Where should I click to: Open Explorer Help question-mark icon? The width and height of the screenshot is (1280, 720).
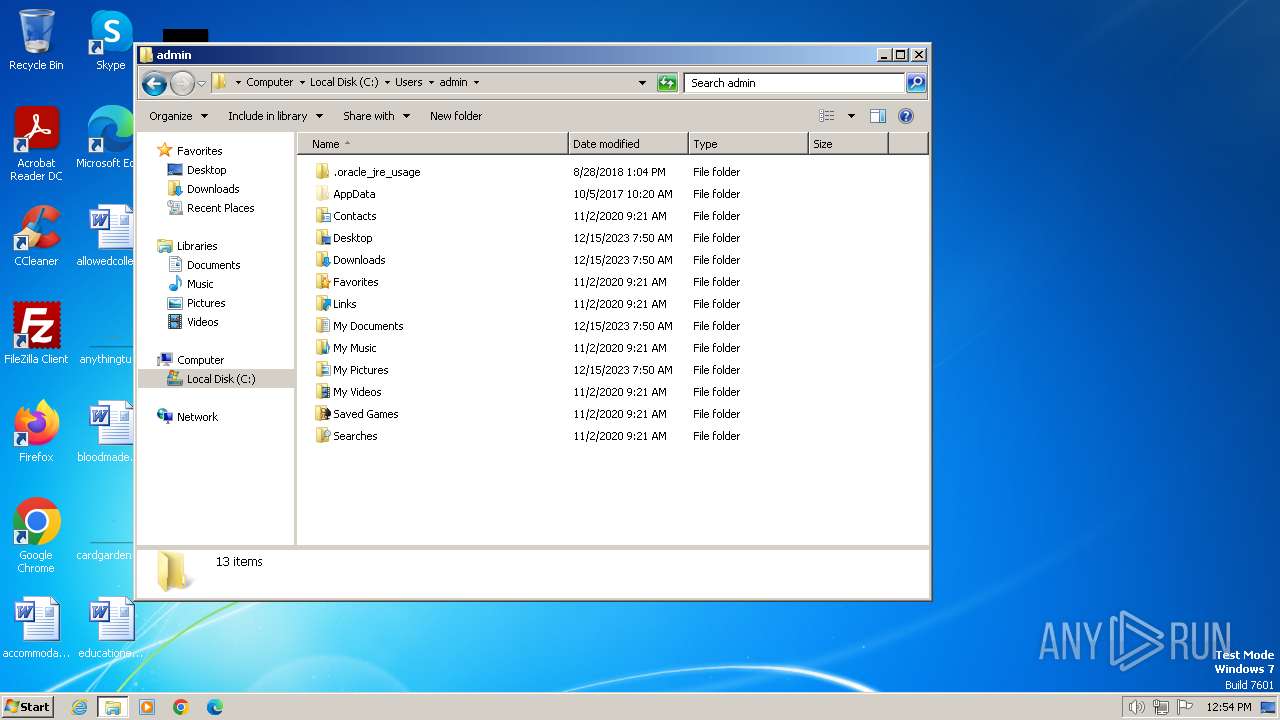click(x=906, y=116)
